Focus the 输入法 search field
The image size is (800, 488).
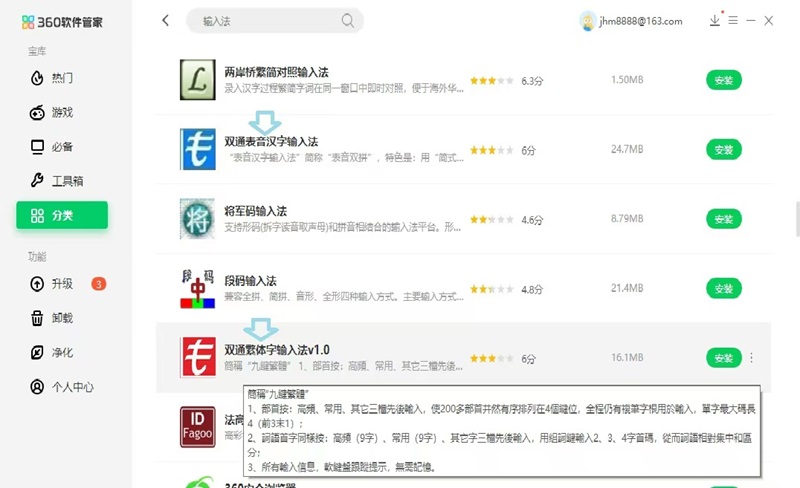pyautogui.click(x=275, y=21)
